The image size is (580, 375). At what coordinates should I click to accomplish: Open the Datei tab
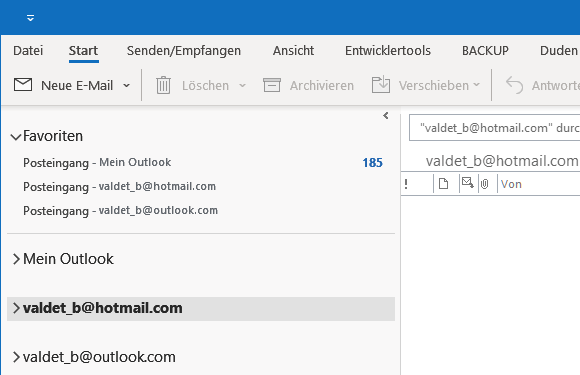[x=28, y=51]
